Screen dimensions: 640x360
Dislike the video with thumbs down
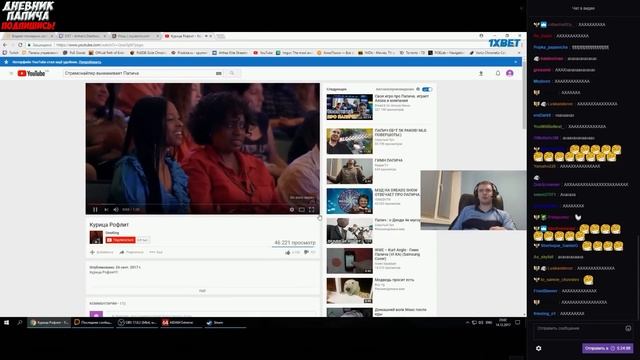(x=310, y=253)
